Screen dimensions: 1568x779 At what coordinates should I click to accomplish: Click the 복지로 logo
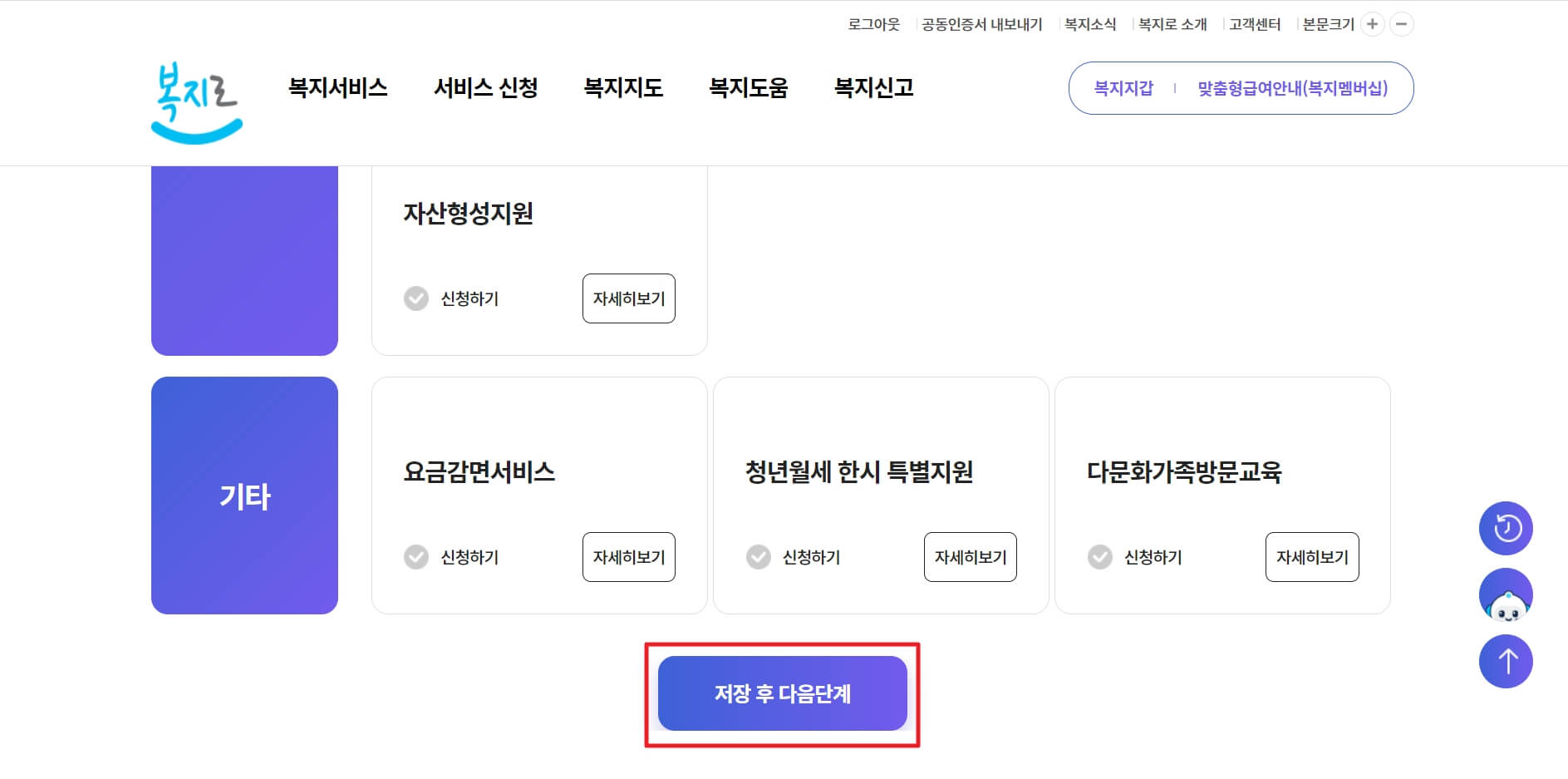pos(197,103)
